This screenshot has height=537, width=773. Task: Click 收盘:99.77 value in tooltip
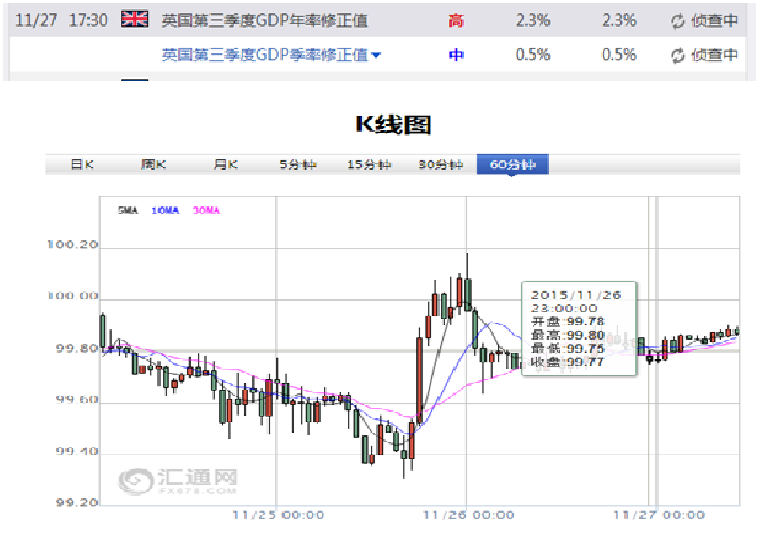567,362
